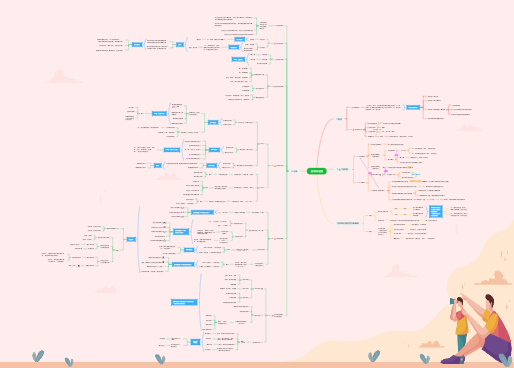Viewport: 514px width, 368px height.
Task: Select the long gray topic node on the yellow curve
Action: coord(348,223)
